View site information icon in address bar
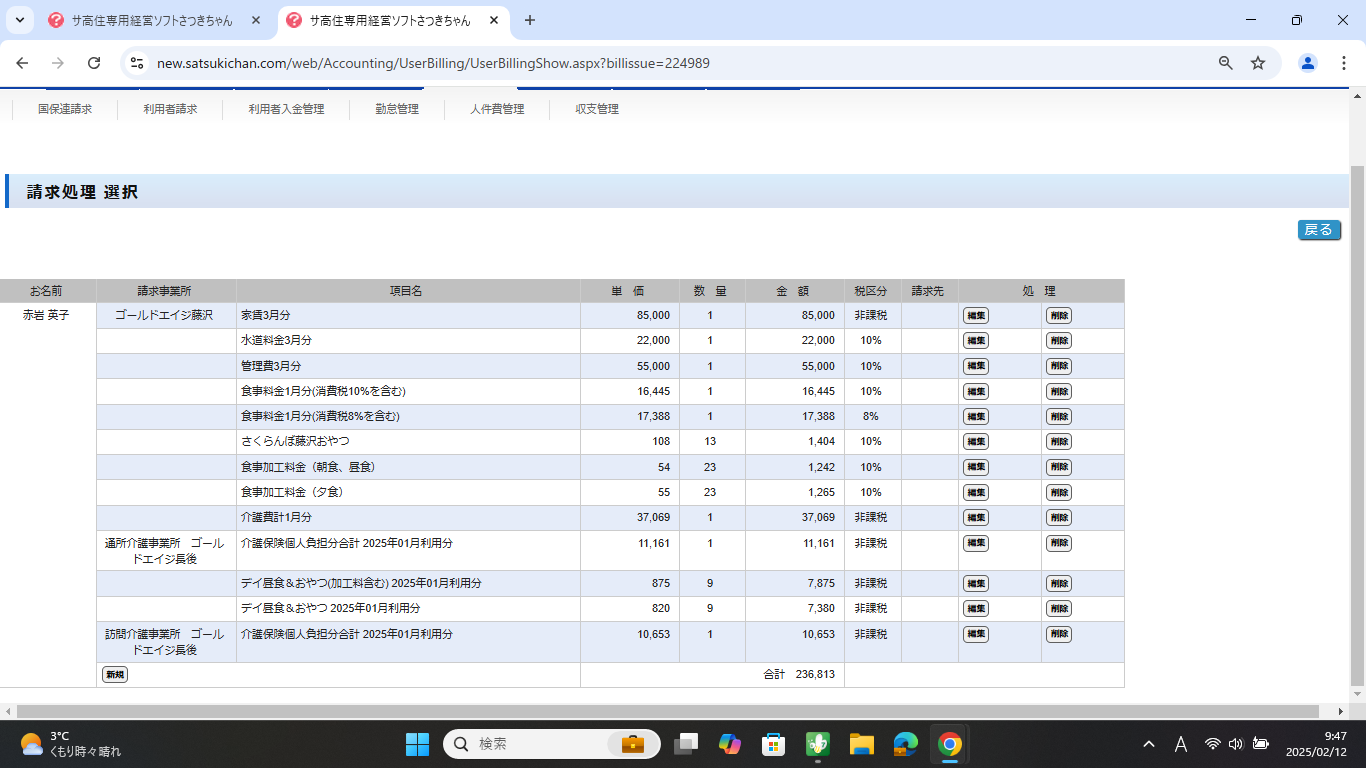This screenshot has width=1366, height=768. pyautogui.click(x=138, y=63)
